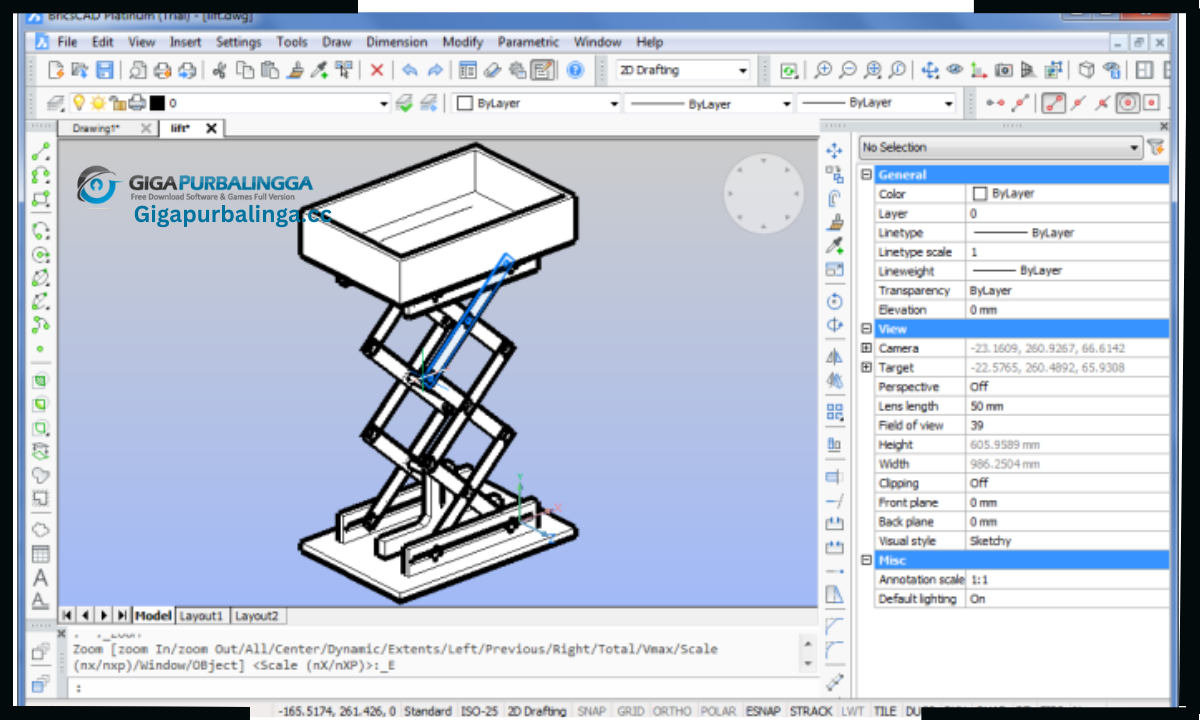
Task: Expand the Camera property row
Action: 866,348
